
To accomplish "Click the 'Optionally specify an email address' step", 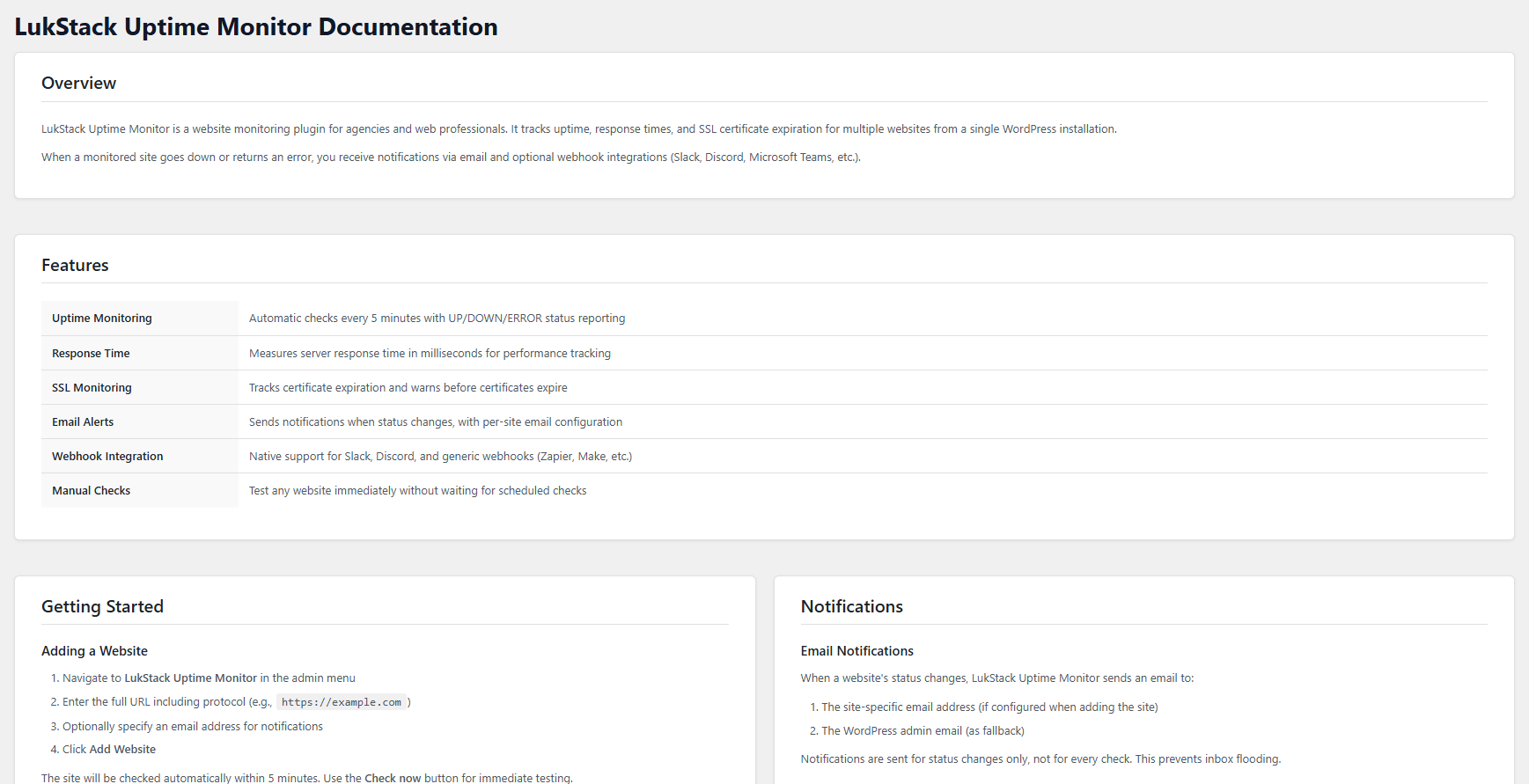I will point(193,727).
